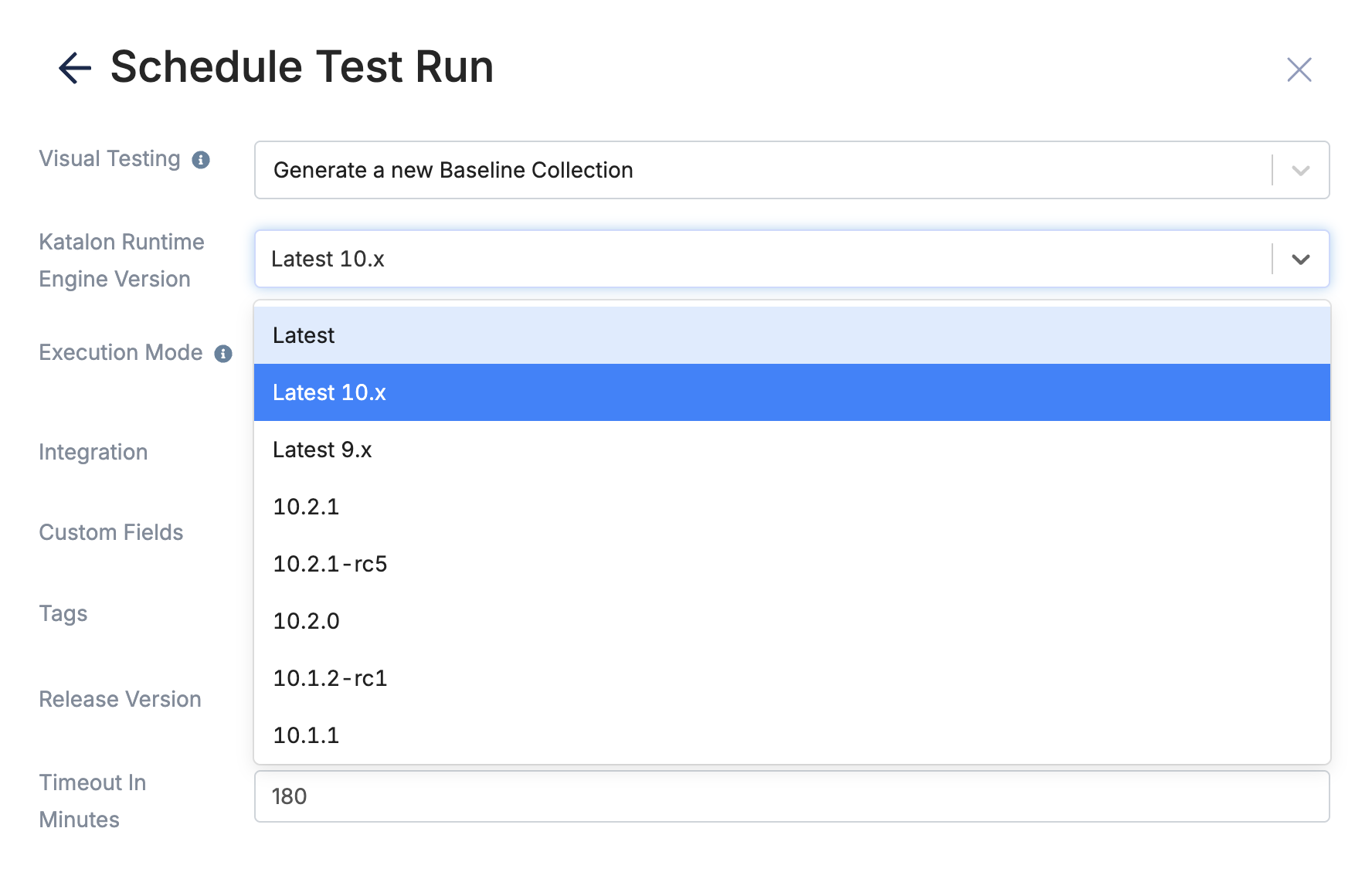Close the Schedule Test Run dialog
This screenshot has width=1372, height=879.
point(1299,70)
